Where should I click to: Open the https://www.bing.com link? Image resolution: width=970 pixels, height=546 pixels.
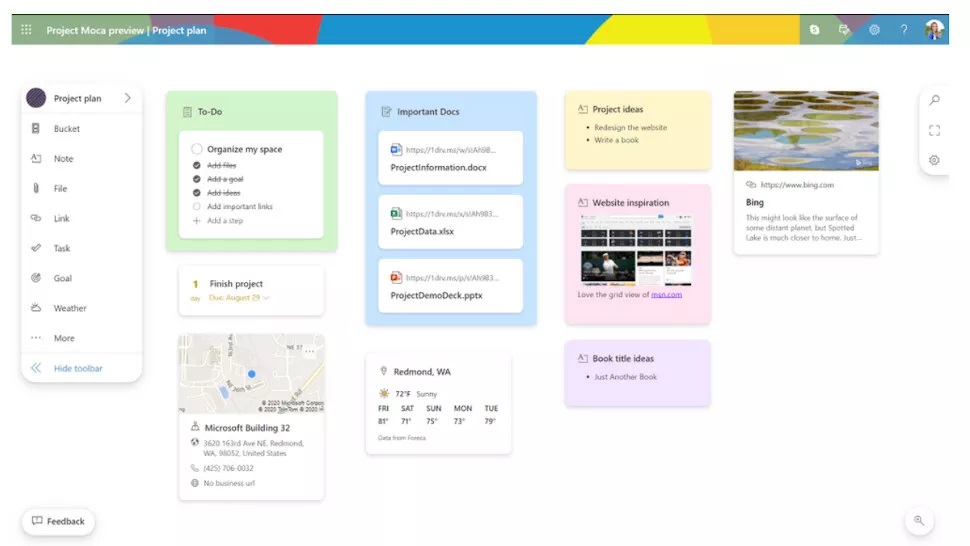click(797, 184)
